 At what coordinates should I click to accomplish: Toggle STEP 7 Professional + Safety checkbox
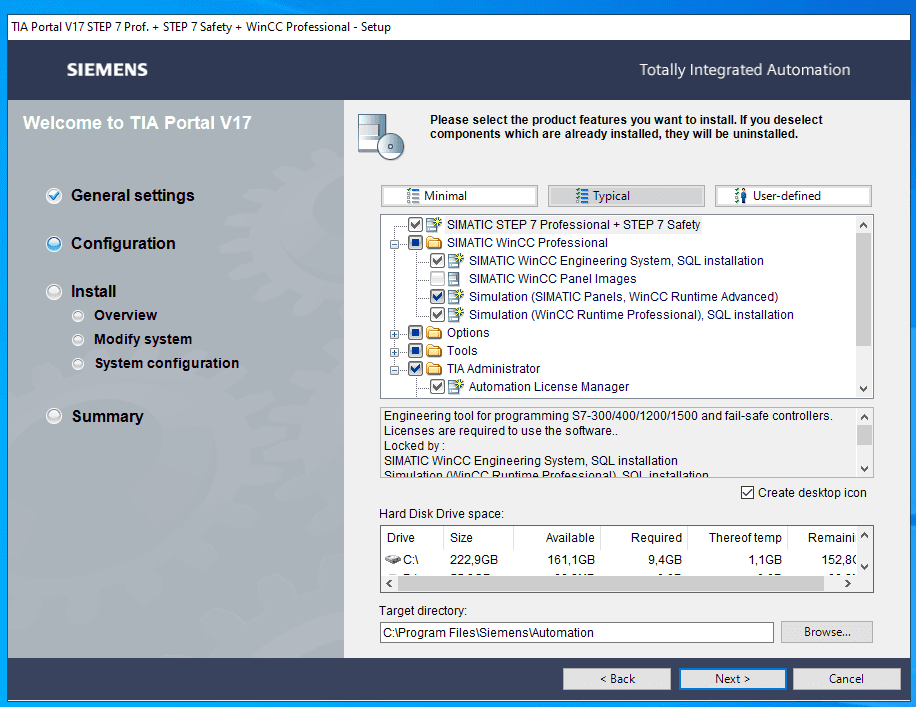415,224
